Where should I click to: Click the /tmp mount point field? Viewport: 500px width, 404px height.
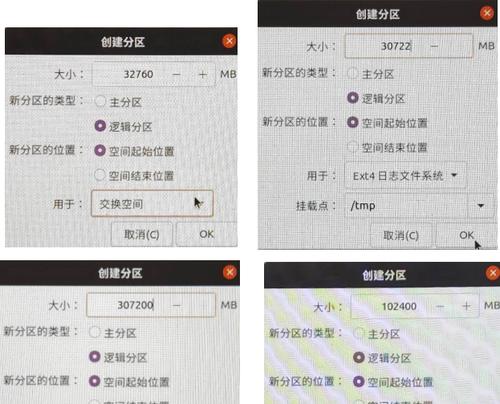[x=406, y=206]
